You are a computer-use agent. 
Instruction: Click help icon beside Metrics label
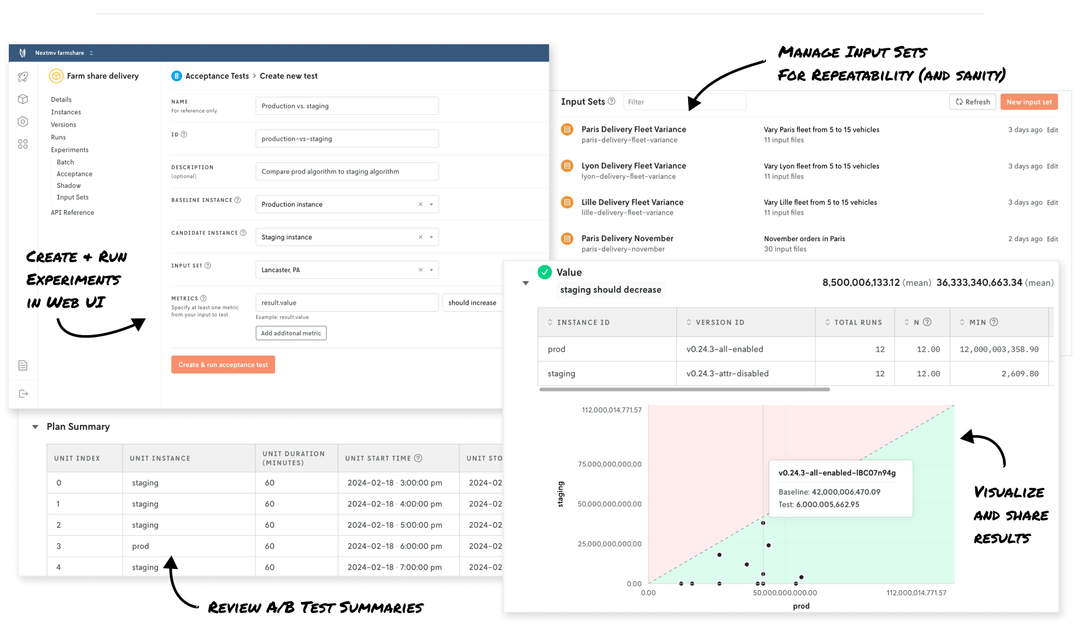(203, 298)
